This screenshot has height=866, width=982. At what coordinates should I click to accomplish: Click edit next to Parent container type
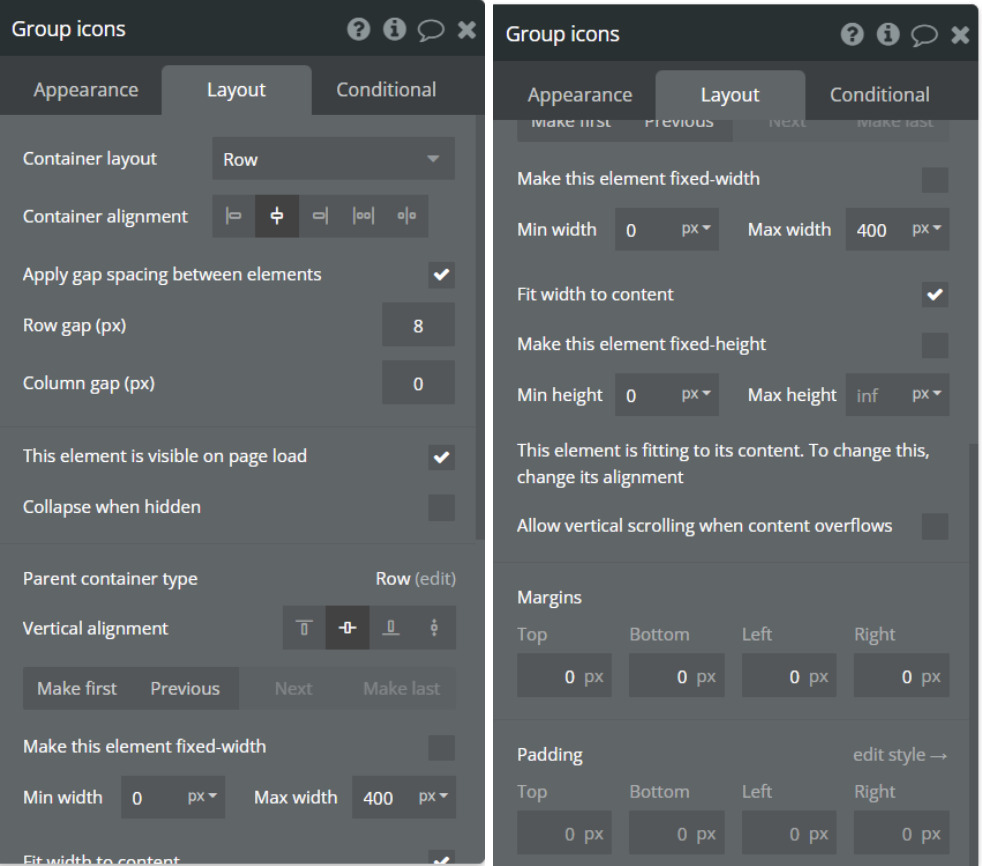pos(435,579)
